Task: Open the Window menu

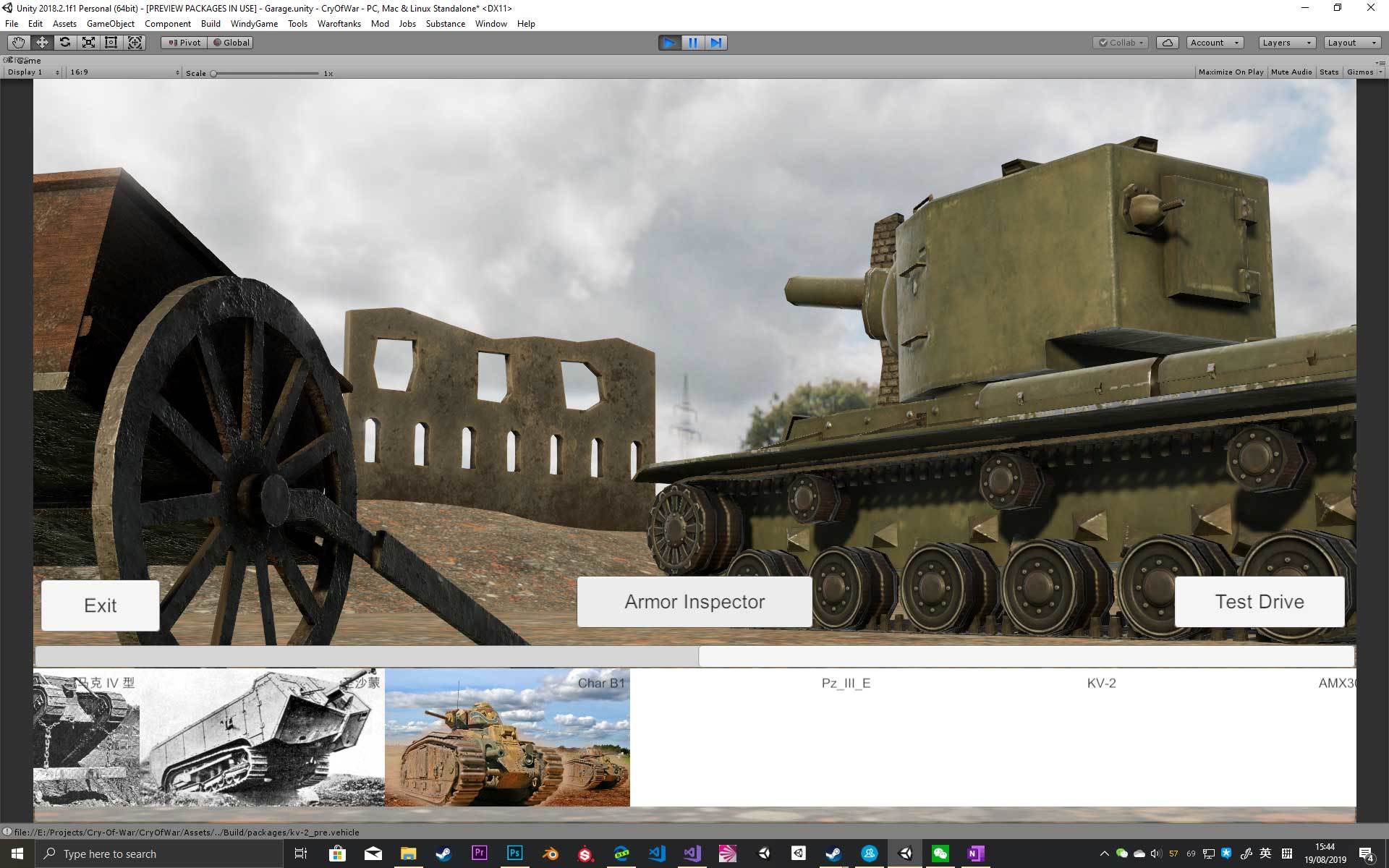Action: coord(490,24)
